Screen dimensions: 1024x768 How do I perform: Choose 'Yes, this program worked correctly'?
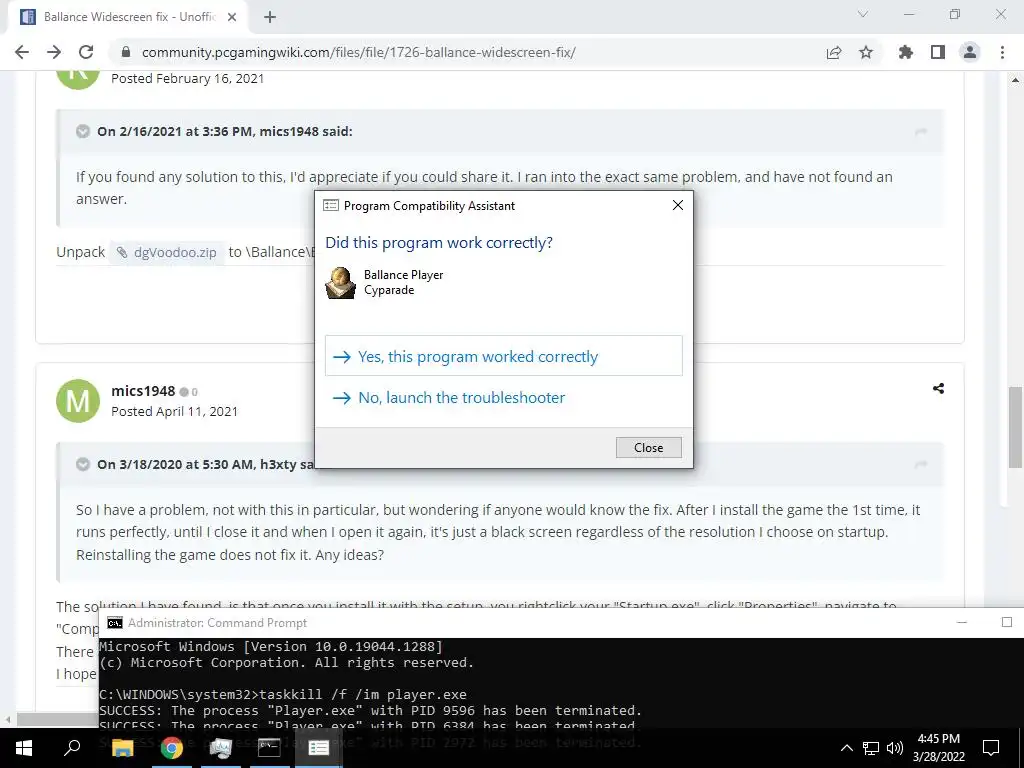504,356
